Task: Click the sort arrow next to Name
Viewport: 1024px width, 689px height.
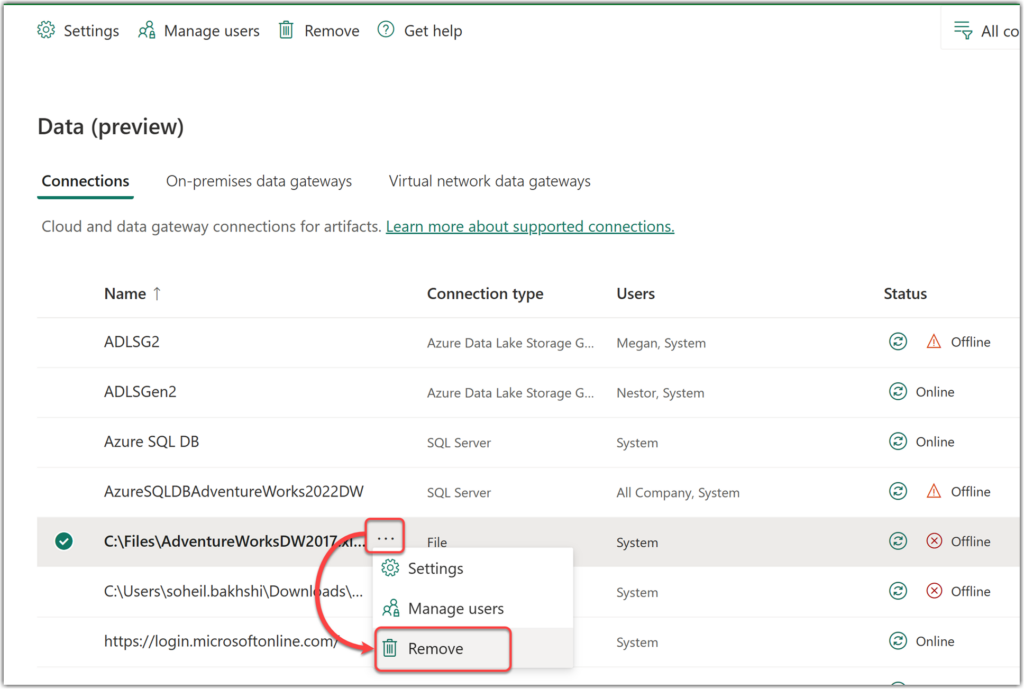Action: point(157,294)
